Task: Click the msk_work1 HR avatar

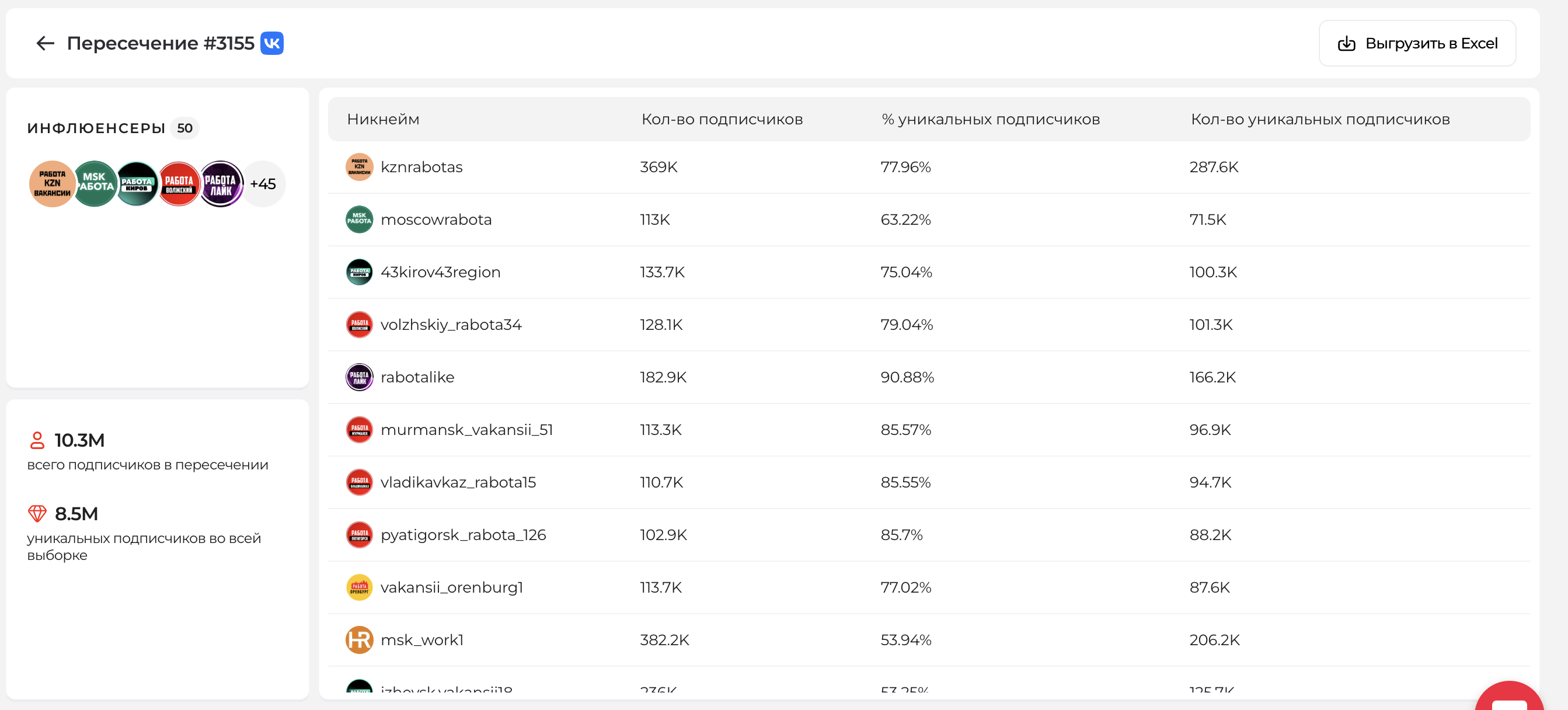Action: [x=359, y=640]
